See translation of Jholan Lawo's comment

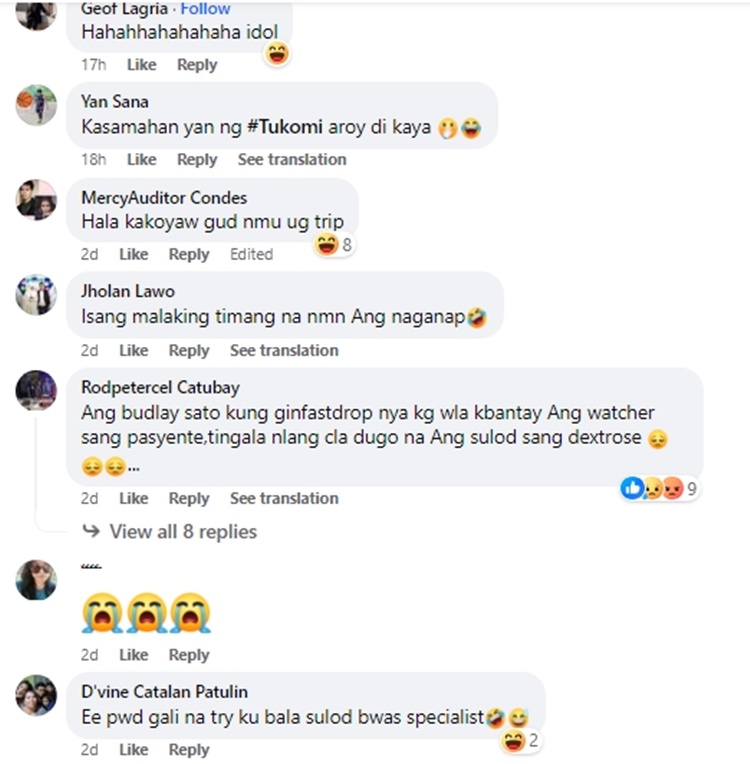click(284, 350)
